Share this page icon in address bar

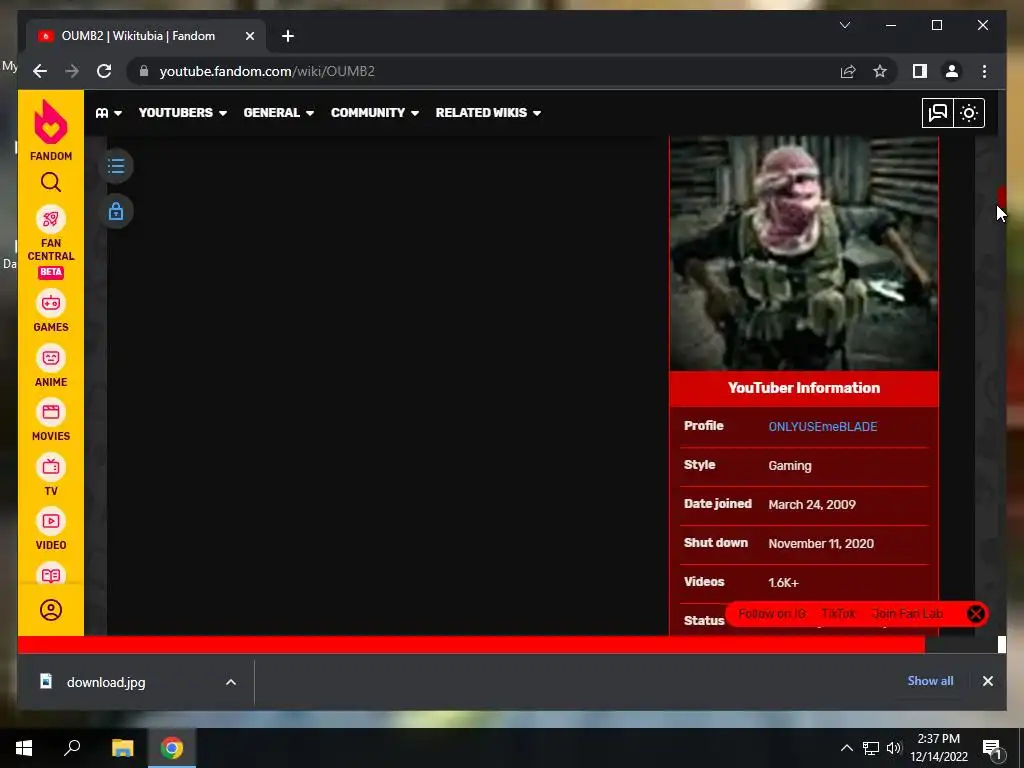pyautogui.click(x=848, y=71)
